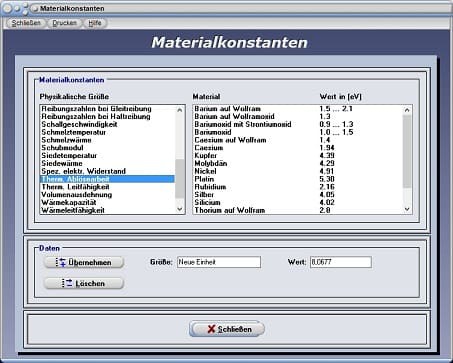Click the bottom Schließen button with red X
The width and height of the screenshot is (453, 363).
[x=227, y=329]
